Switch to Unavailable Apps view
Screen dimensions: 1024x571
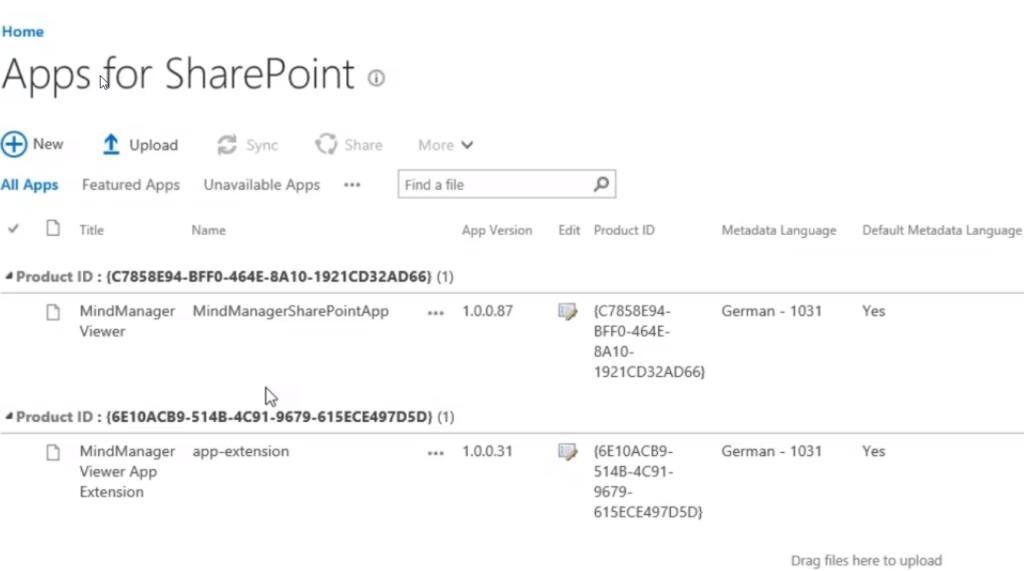pos(262,185)
